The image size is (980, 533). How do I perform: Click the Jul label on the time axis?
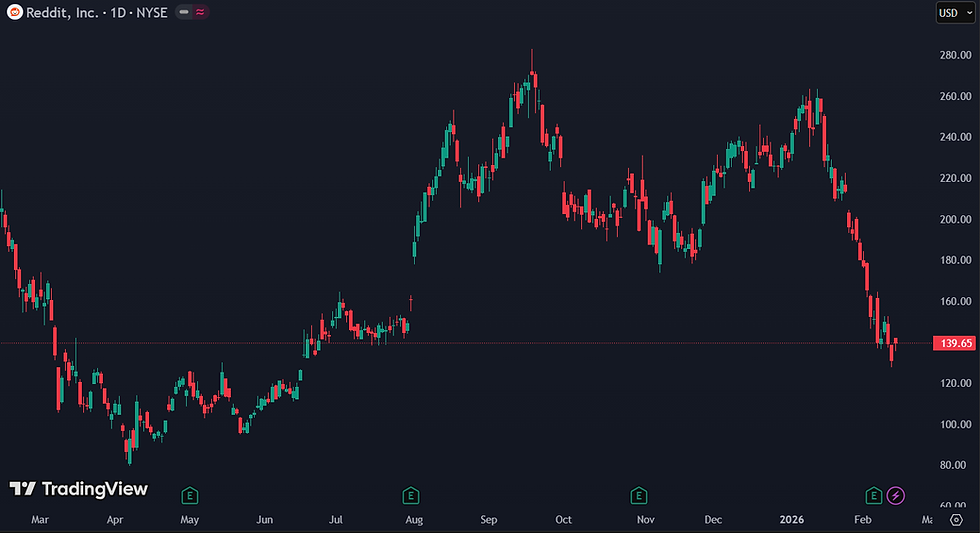(336, 519)
